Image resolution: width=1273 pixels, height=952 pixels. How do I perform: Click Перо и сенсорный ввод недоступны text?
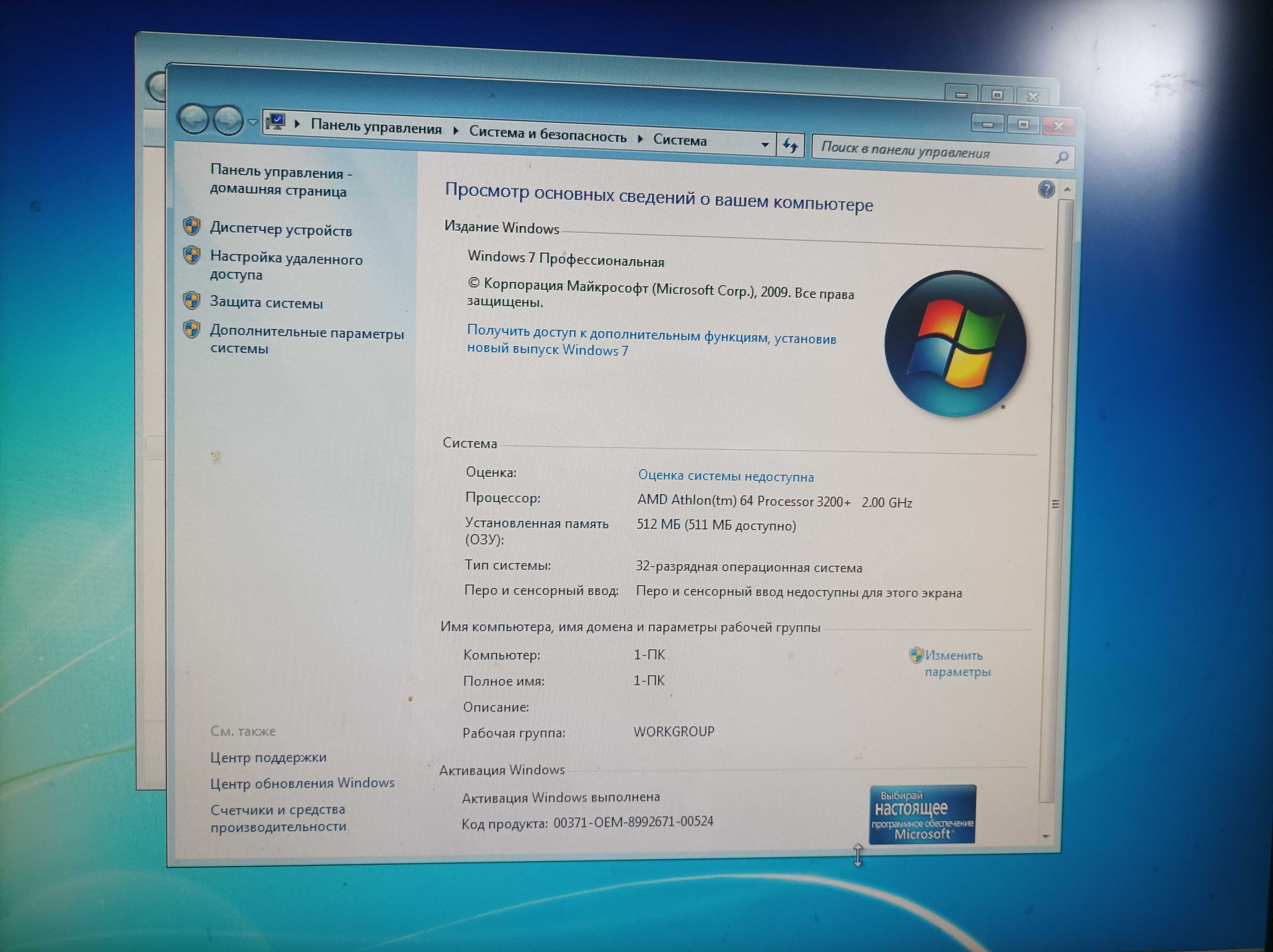point(798,592)
